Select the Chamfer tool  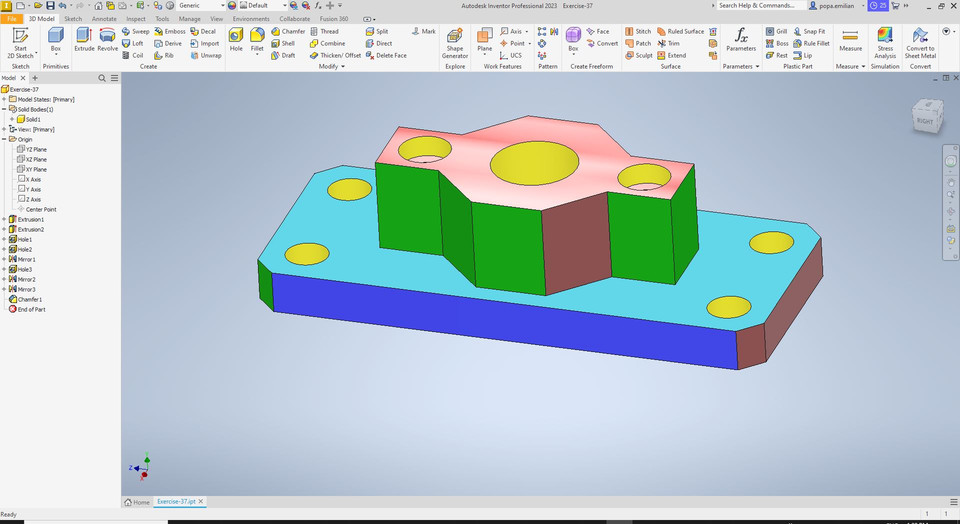288,31
